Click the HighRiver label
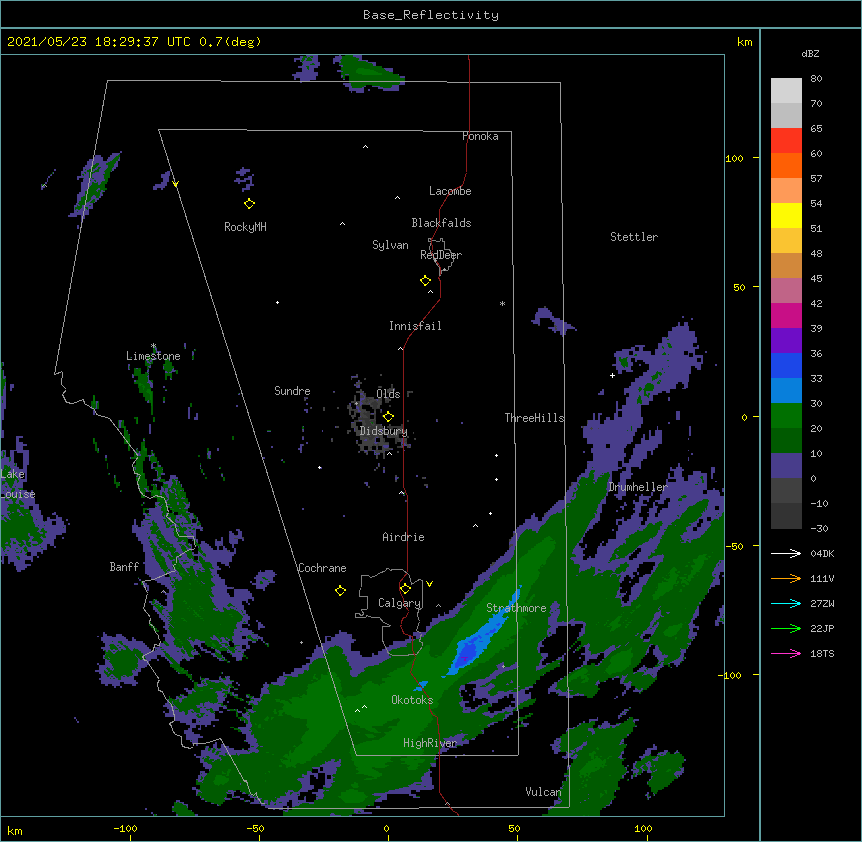Screen dimensions: 862x842 click(x=430, y=743)
